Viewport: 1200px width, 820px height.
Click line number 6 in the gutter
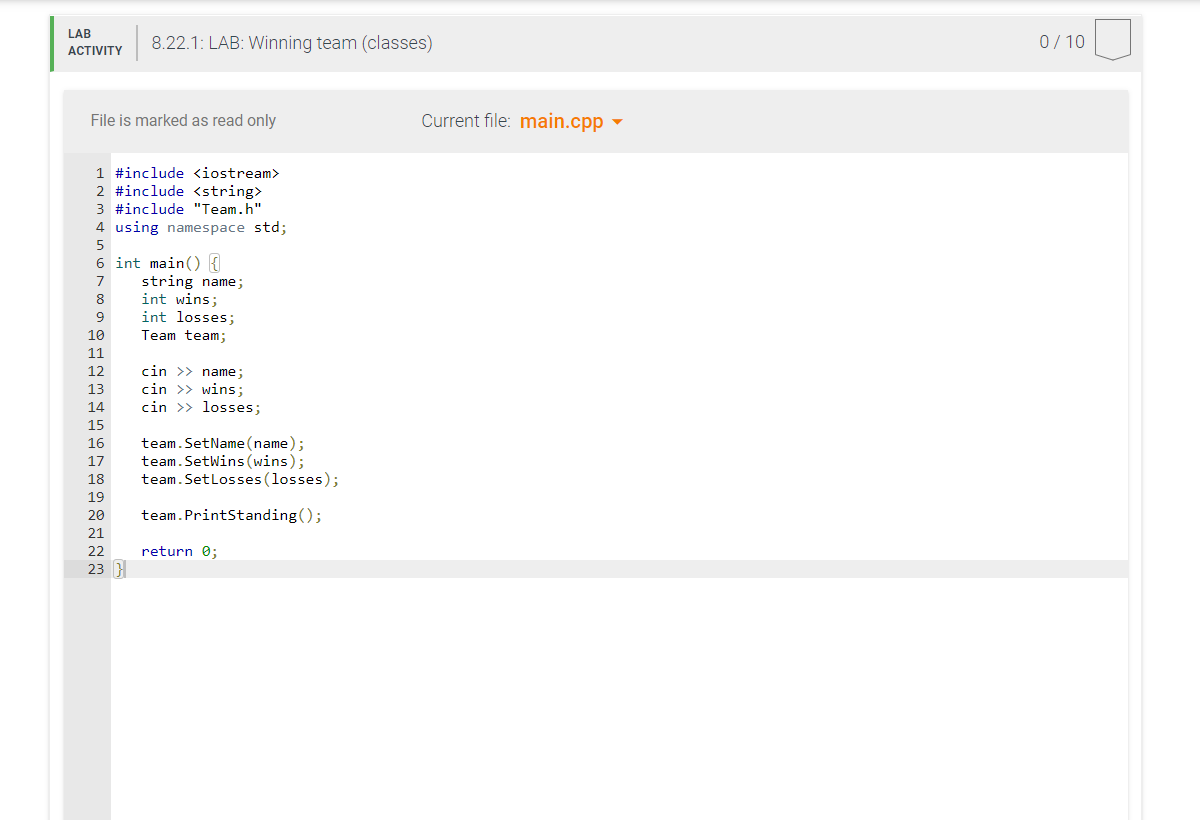click(x=100, y=263)
